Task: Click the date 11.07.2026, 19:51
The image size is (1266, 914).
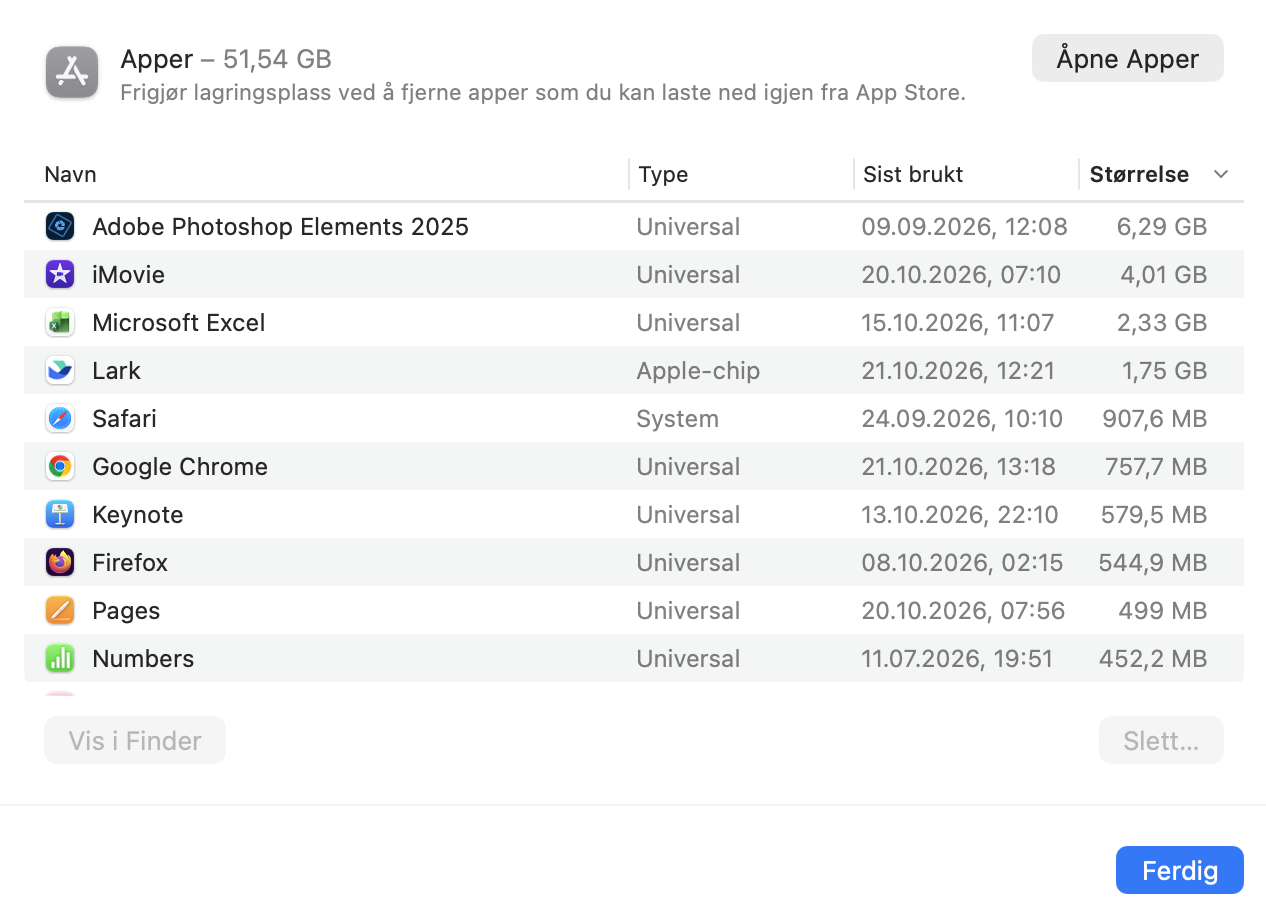Action: 957,659
